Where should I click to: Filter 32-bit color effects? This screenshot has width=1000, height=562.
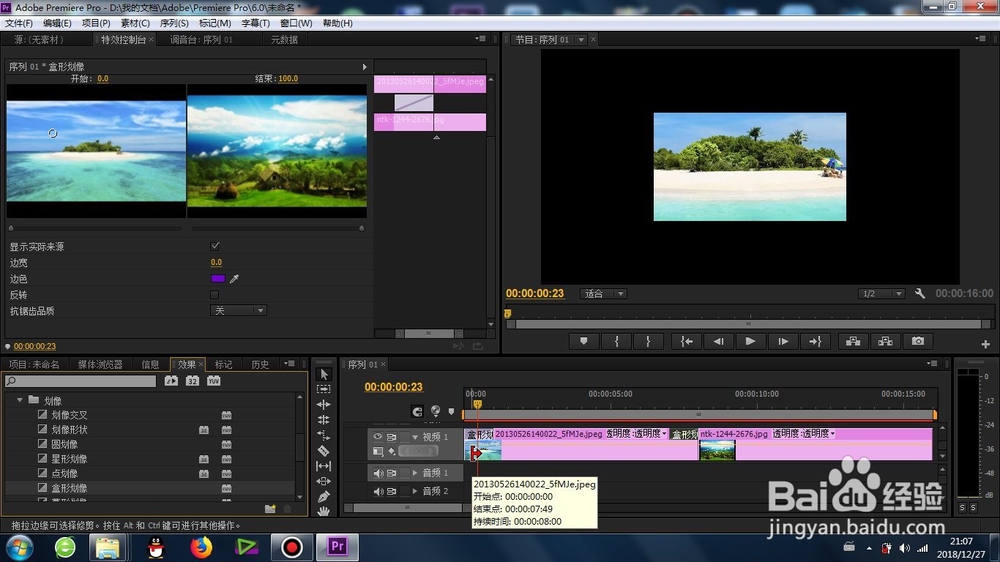[x=192, y=381]
